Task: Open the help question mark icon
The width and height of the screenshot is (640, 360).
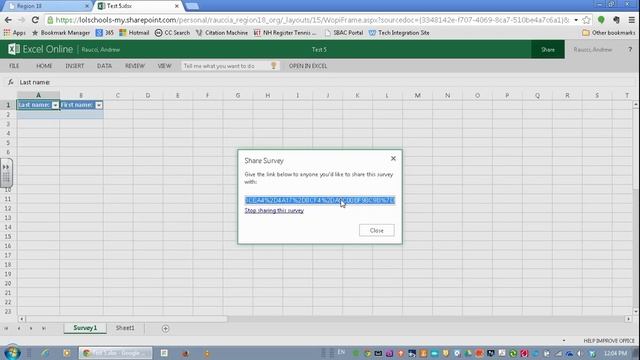Action: click(630, 49)
